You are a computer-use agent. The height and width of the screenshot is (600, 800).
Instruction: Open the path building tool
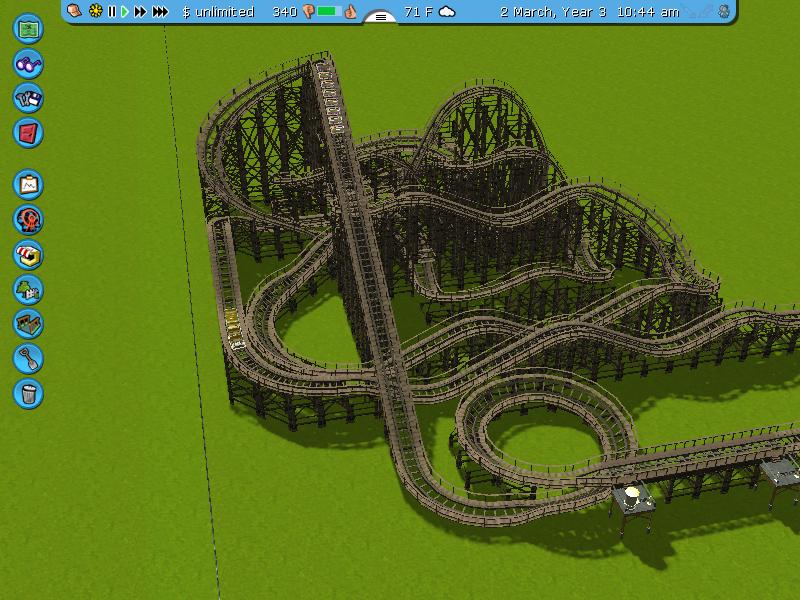[28, 324]
